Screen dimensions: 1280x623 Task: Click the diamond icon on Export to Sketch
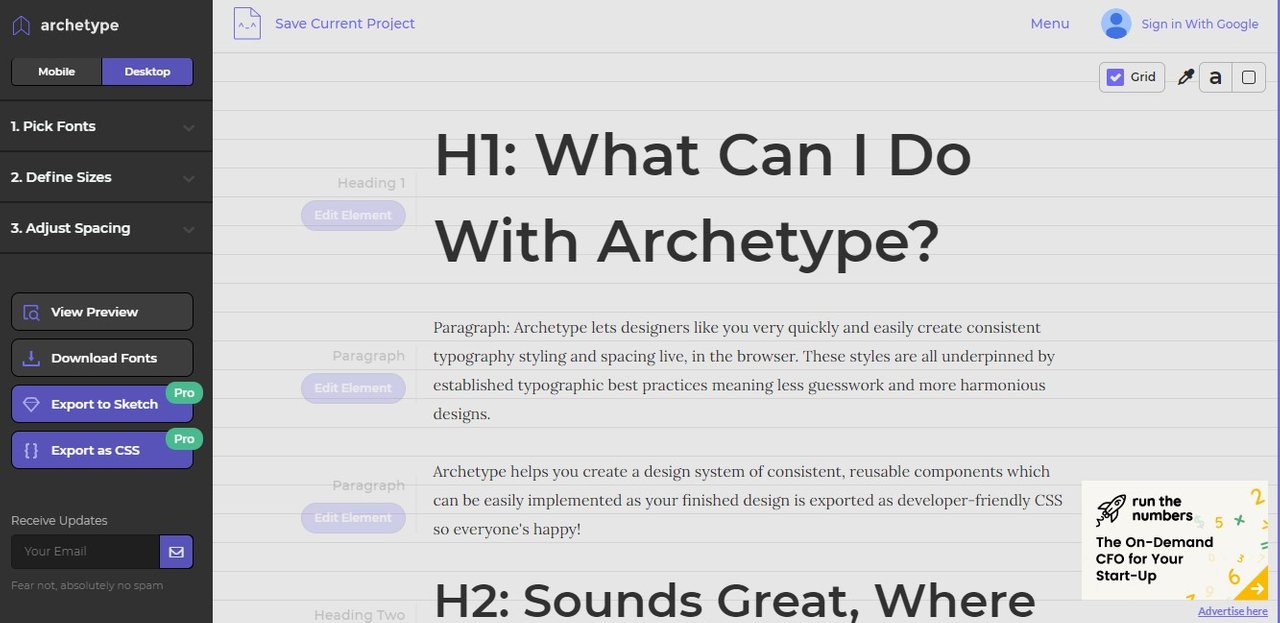[31, 404]
